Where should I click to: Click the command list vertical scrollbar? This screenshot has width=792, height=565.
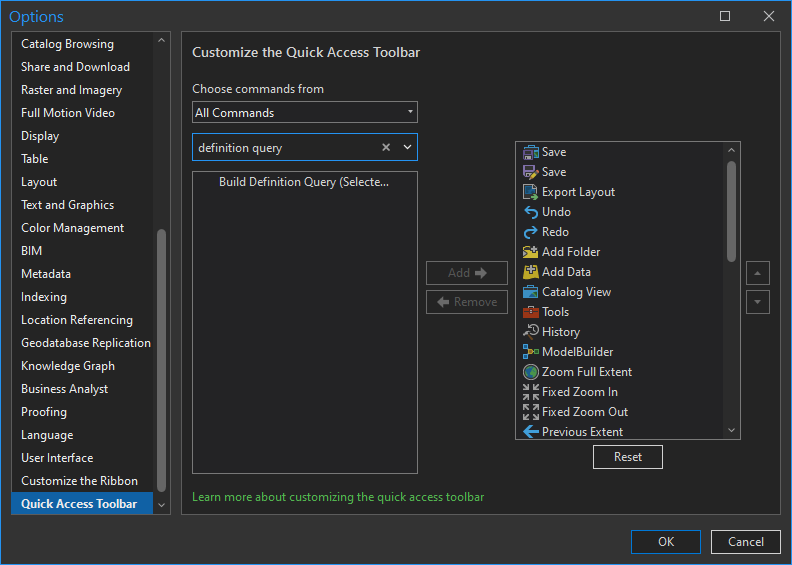(x=731, y=210)
